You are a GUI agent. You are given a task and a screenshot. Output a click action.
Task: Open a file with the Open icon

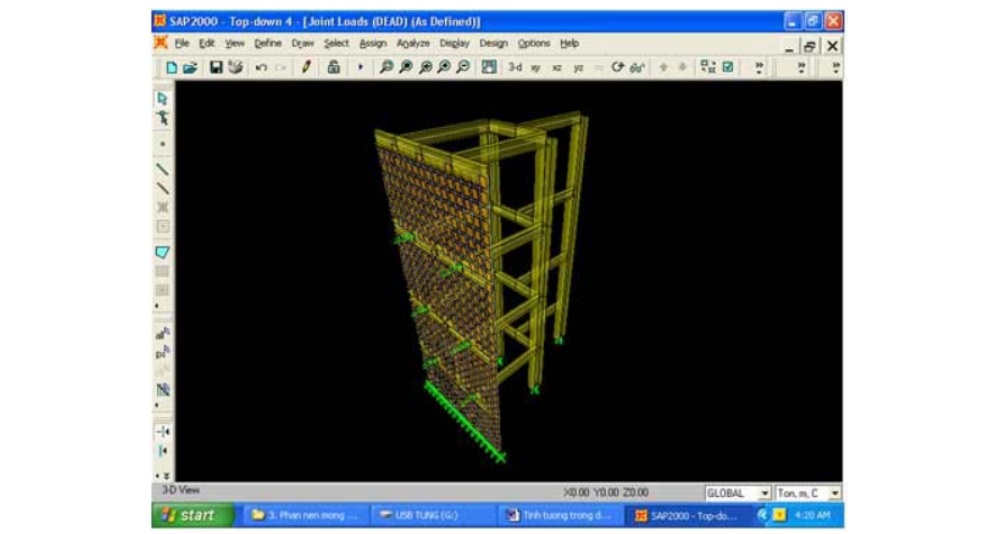tap(189, 68)
